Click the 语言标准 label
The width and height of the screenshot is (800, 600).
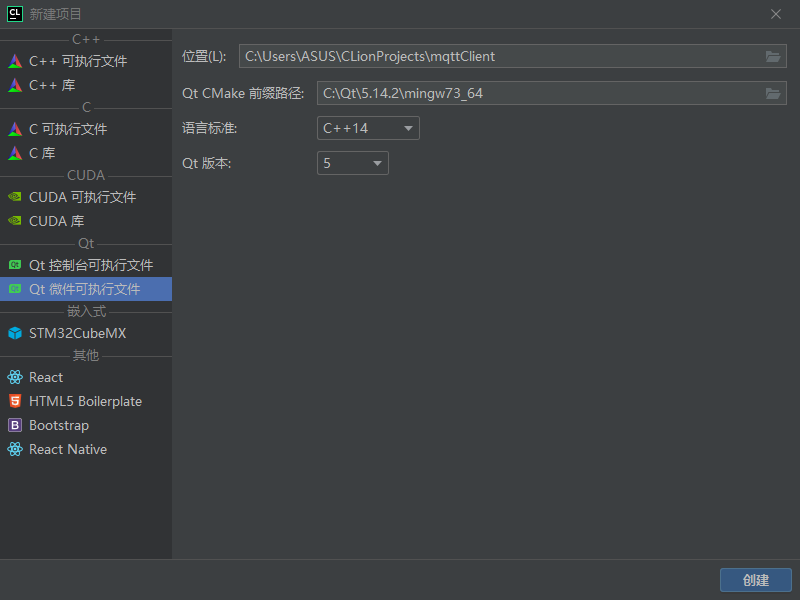click(x=210, y=128)
